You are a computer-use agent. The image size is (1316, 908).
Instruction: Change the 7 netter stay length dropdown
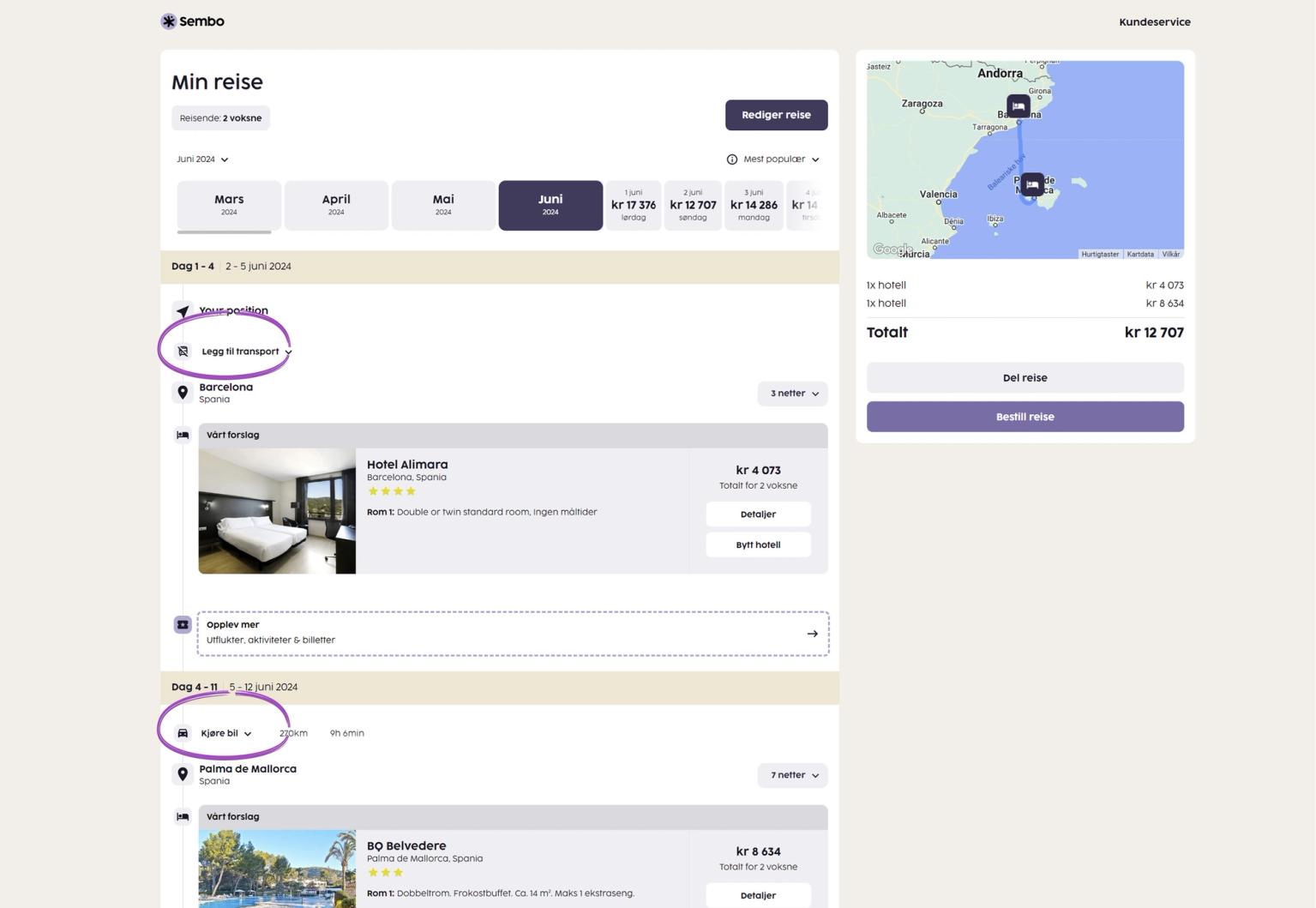(x=792, y=775)
